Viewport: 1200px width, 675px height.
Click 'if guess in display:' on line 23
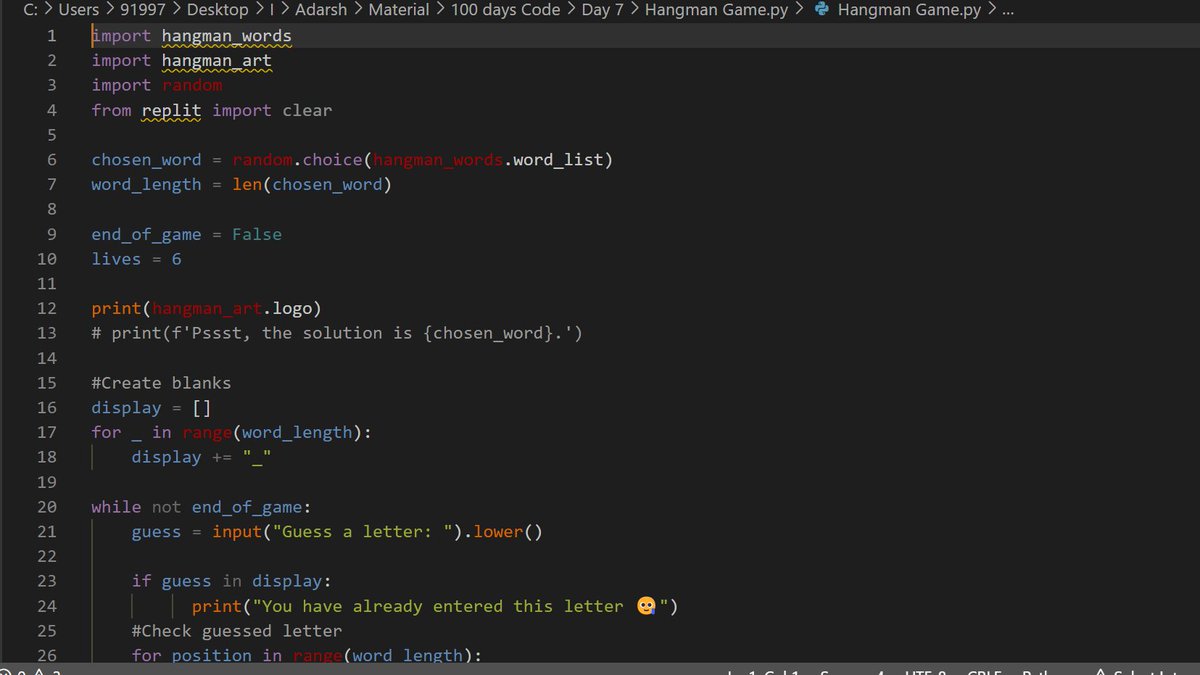tap(232, 581)
